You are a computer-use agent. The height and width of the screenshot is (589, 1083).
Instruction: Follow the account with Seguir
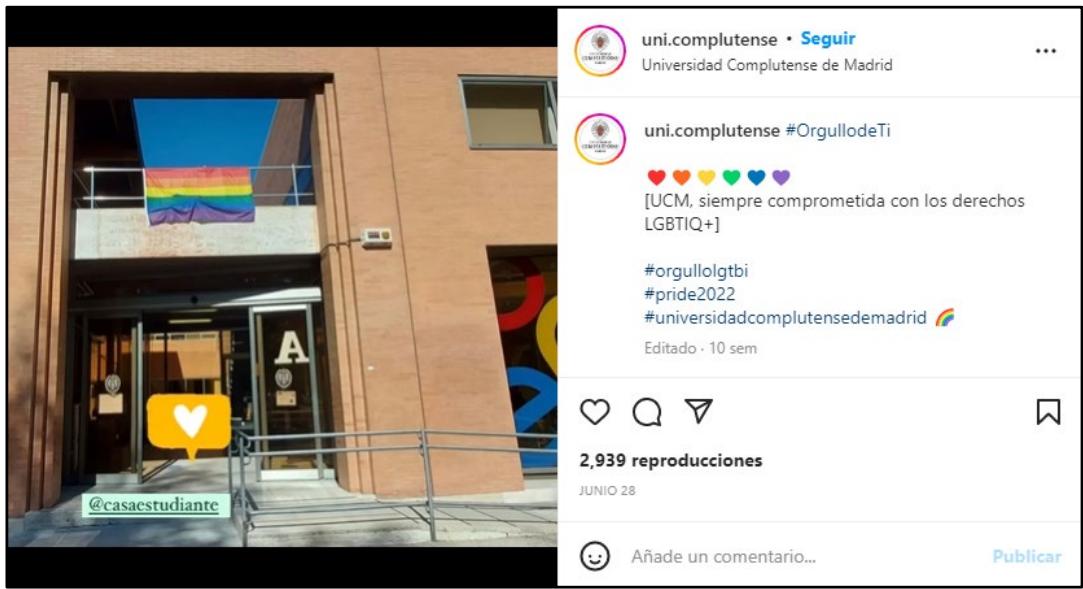click(x=827, y=39)
